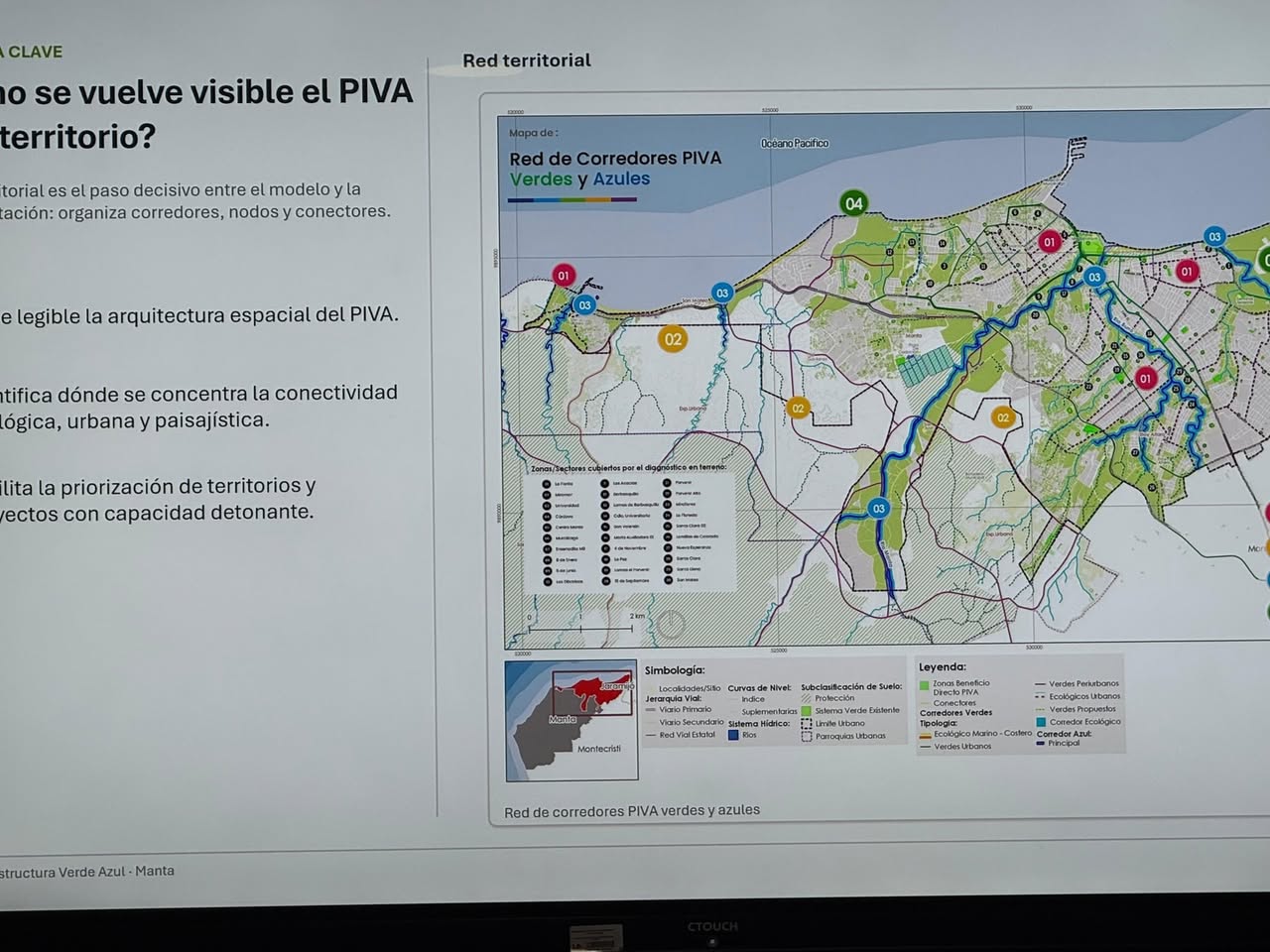Click the Zonas Beneficio Directo PIVA swatch

pos(925,684)
